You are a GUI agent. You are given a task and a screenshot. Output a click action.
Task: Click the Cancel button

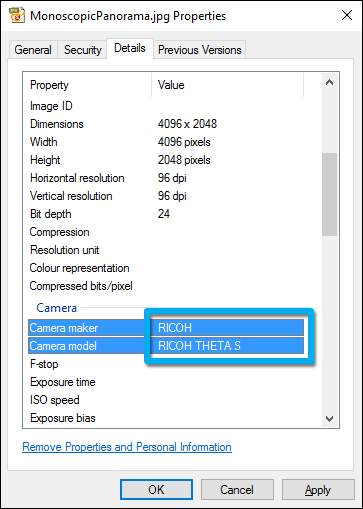(237, 490)
